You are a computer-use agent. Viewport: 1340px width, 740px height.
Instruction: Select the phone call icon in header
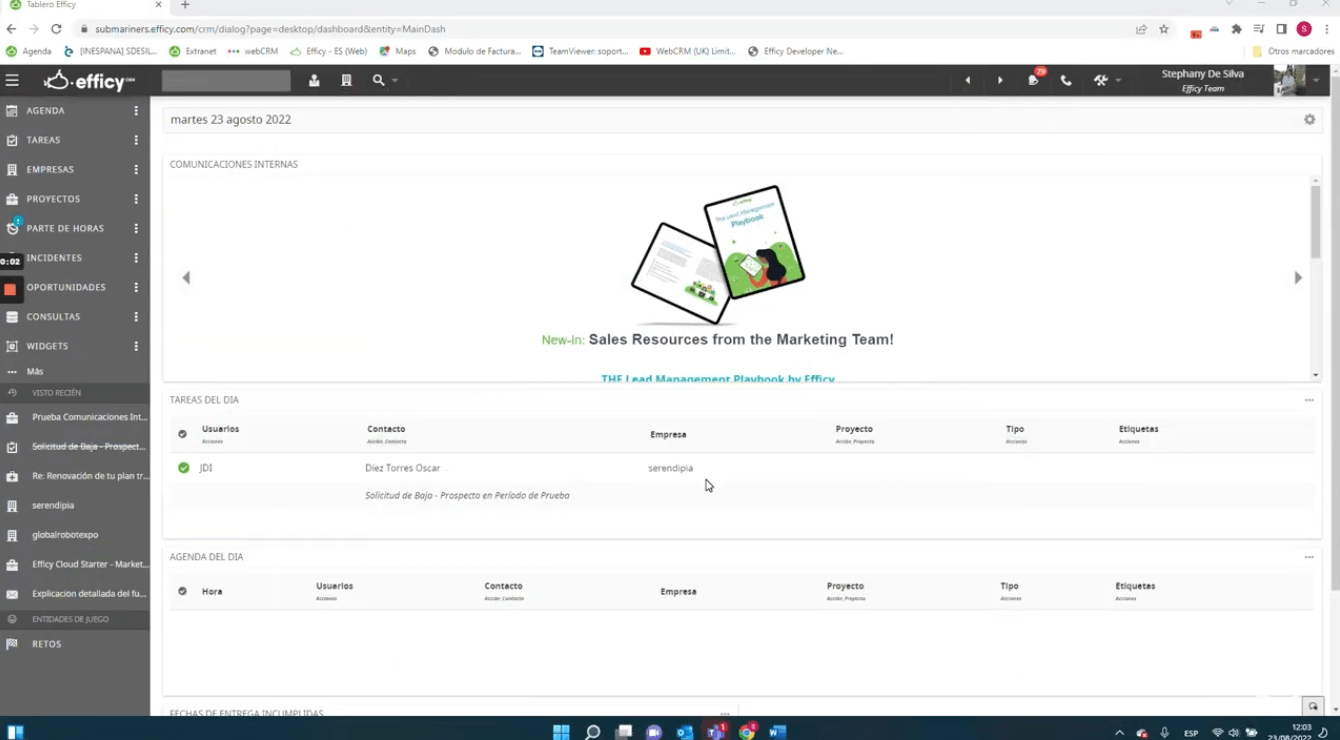tap(1066, 80)
